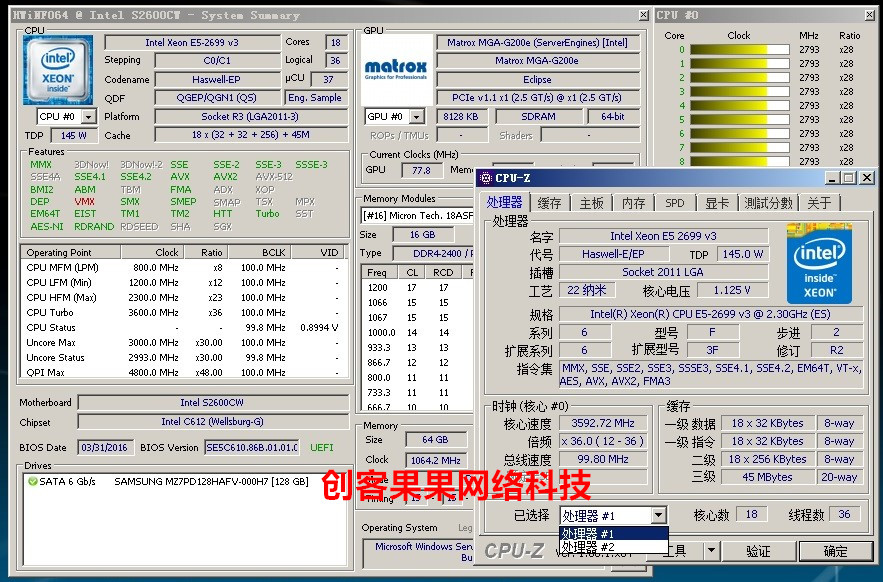
Task: Click the Core 0 clock bar
Action: (739, 50)
